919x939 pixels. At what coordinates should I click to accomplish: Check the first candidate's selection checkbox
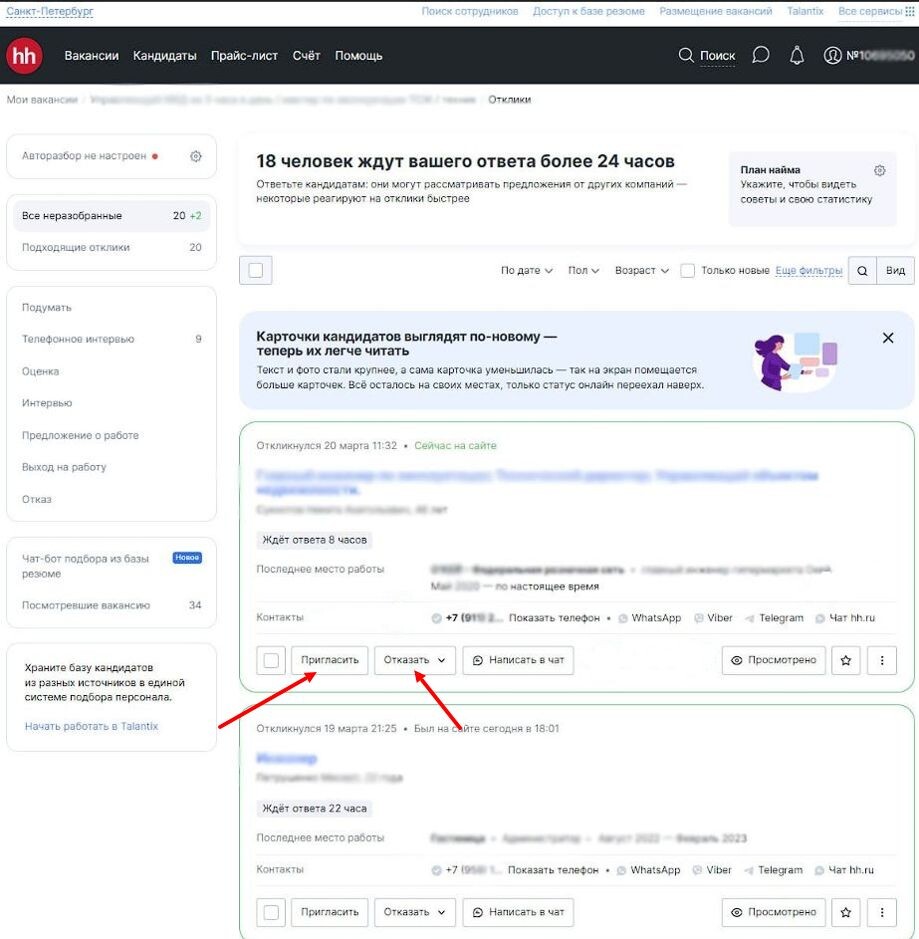(271, 661)
